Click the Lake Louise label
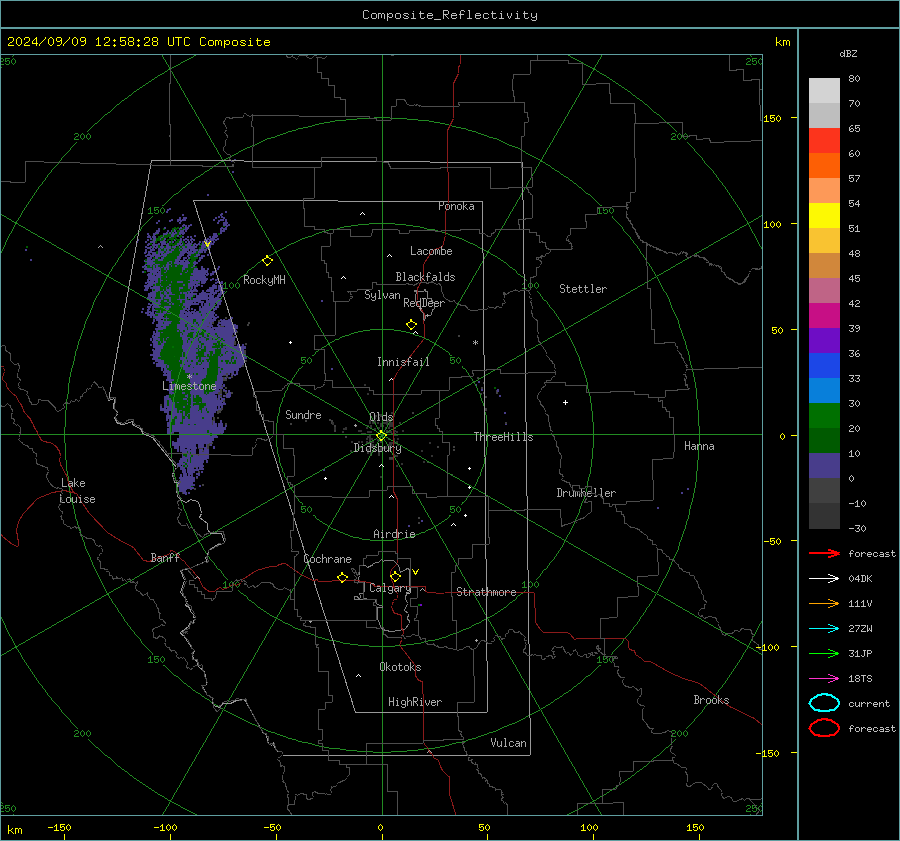 pos(77,491)
